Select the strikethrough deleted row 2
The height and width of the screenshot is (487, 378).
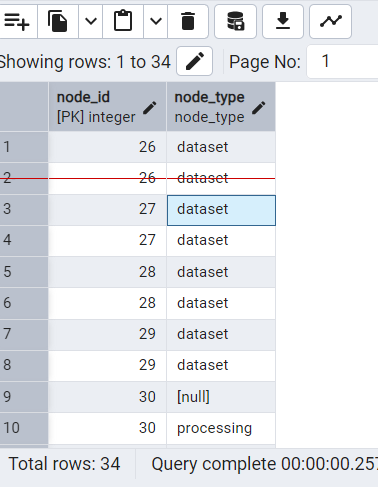point(137,178)
